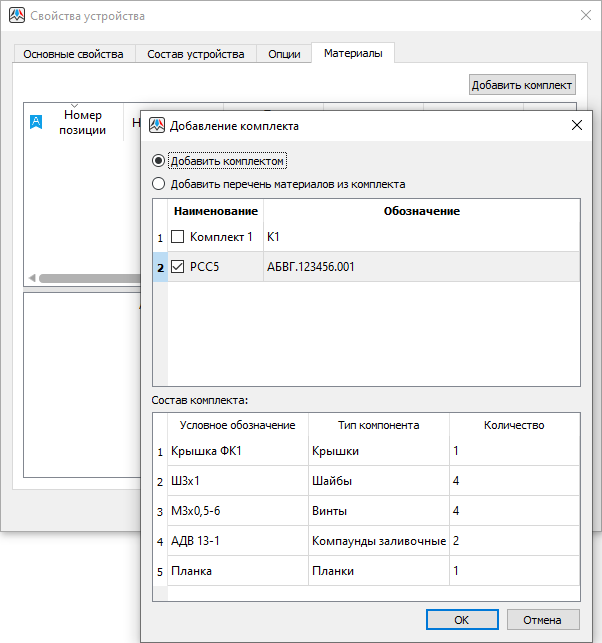Image resolution: width=602 pixels, height=643 pixels.
Task: Open the Состав устройства tab
Action: point(195,54)
